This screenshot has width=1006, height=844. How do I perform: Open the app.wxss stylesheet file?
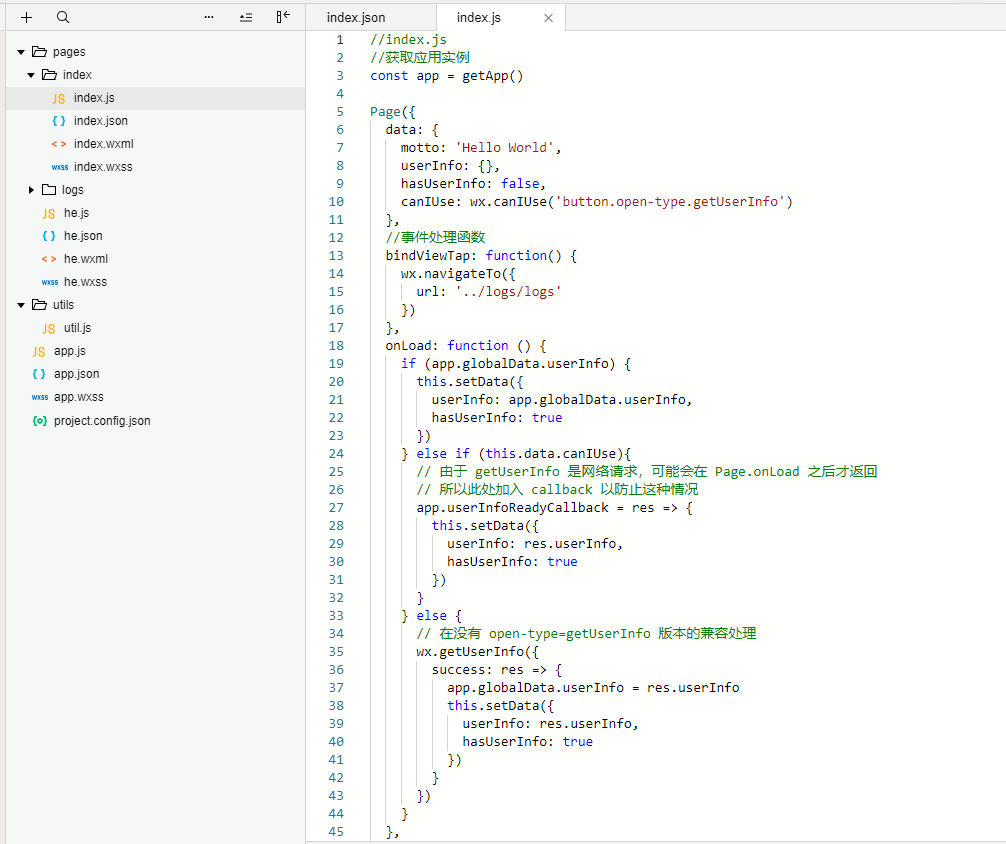click(78, 397)
